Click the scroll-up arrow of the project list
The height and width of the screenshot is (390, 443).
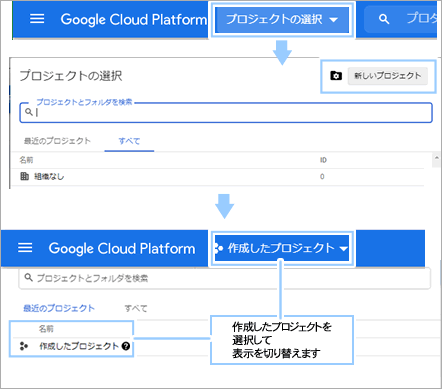pyautogui.click(x=436, y=157)
